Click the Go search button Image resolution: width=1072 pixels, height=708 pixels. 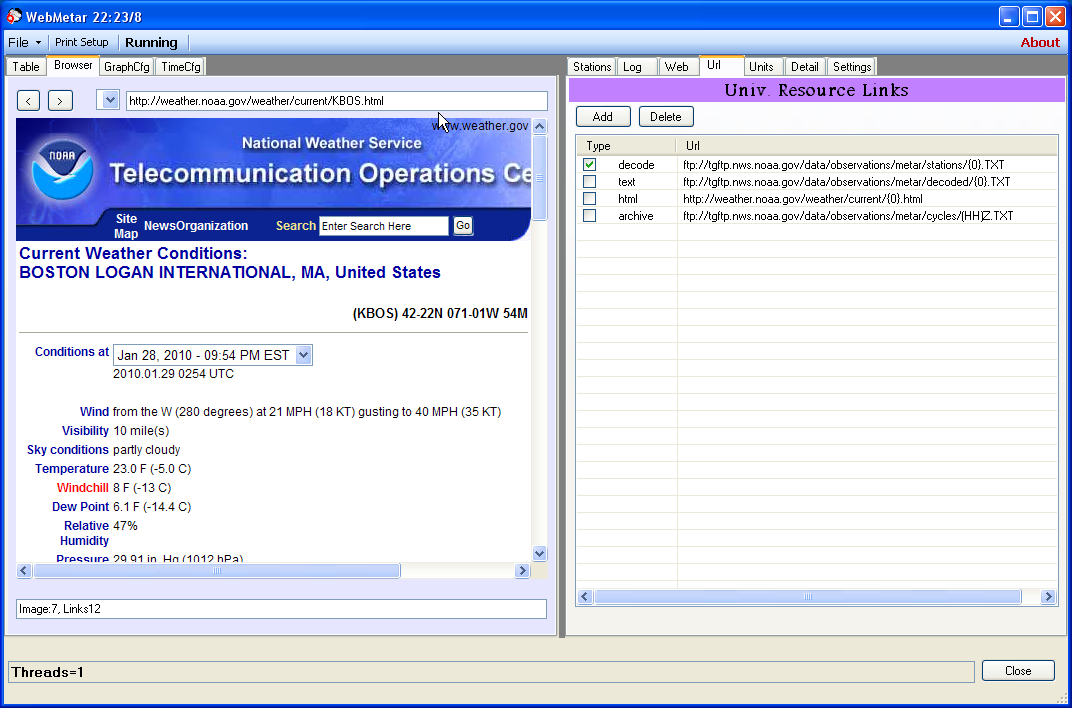463,226
